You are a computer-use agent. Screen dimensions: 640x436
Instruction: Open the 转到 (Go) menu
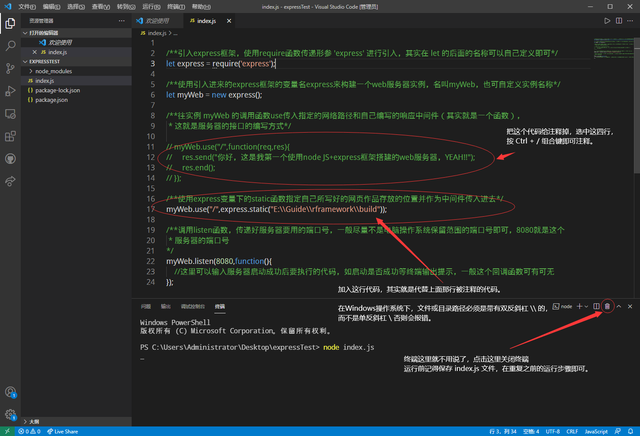click(x=126, y=7)
